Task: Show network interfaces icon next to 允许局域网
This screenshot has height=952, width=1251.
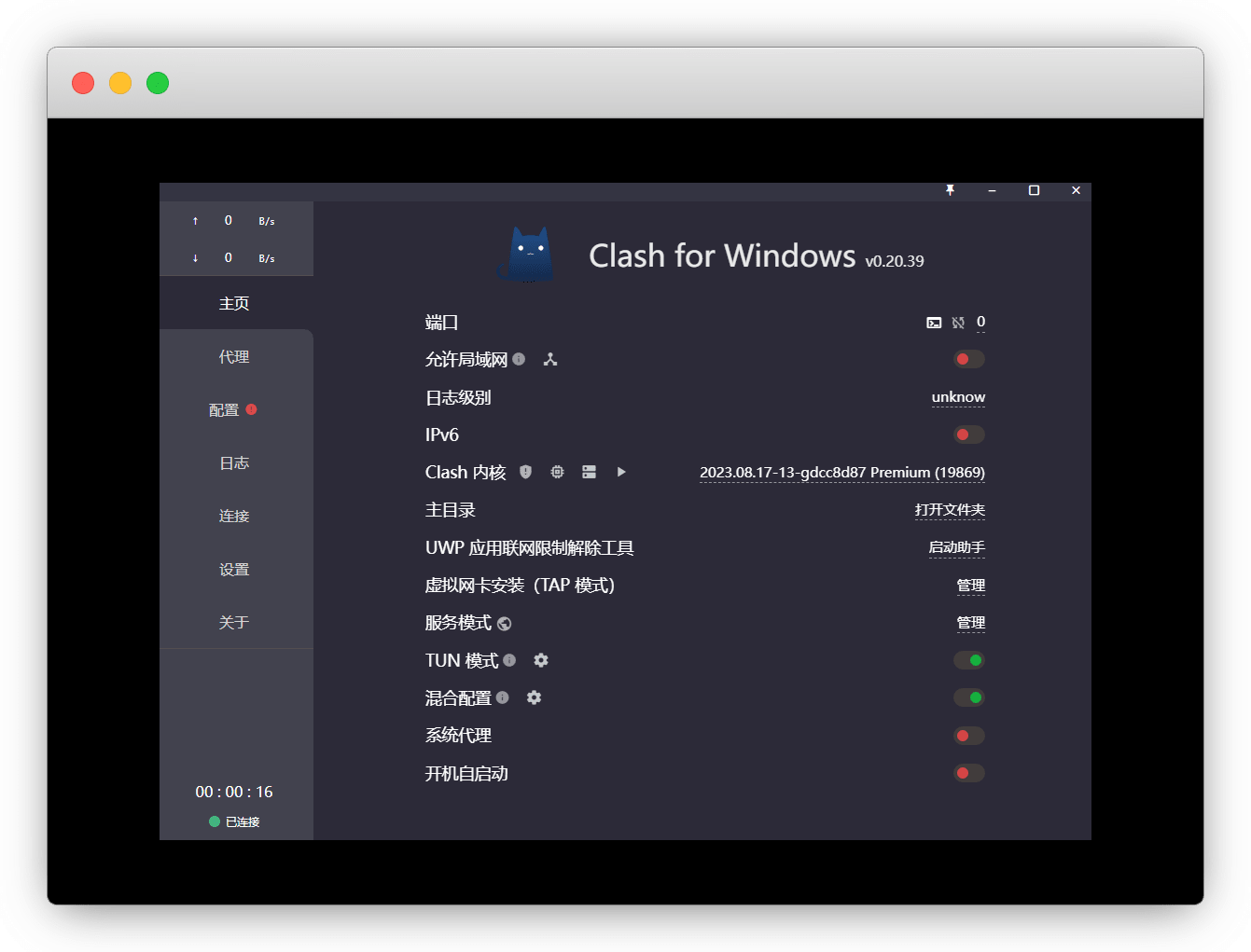Action: (550, 359)
